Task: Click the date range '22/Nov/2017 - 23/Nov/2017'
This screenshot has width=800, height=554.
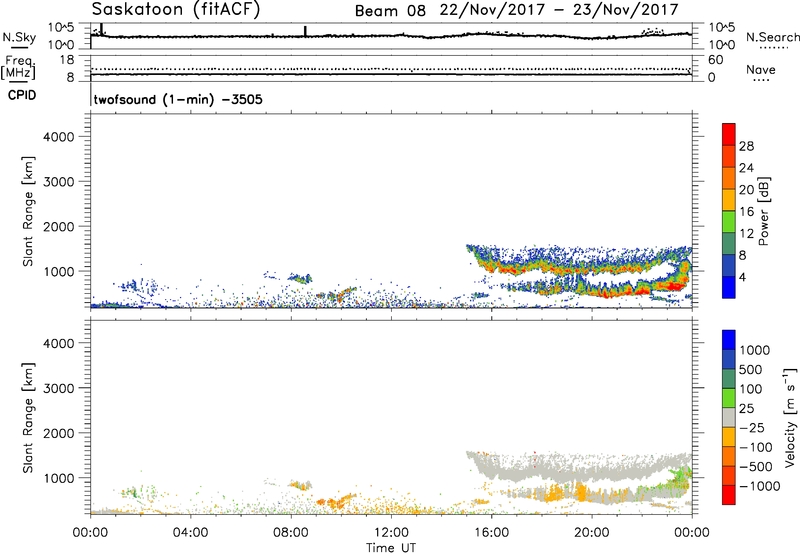Action: (x=559, y=10)
